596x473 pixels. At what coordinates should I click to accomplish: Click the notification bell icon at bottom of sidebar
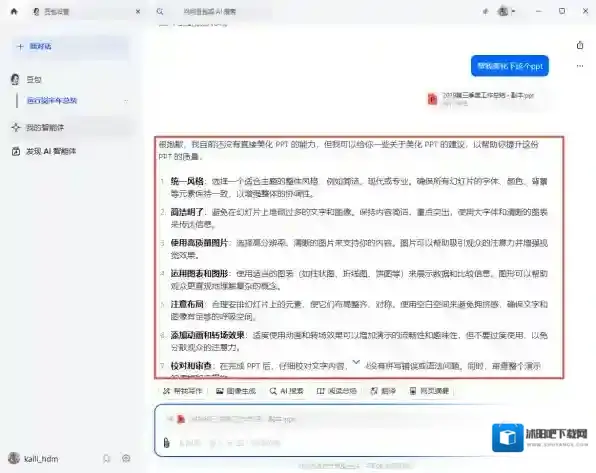point(106,459)
